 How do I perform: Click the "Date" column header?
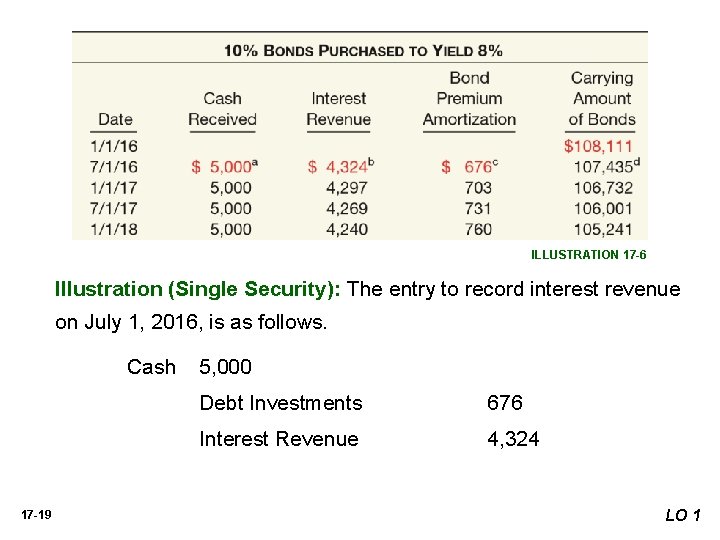pos(115,119)
